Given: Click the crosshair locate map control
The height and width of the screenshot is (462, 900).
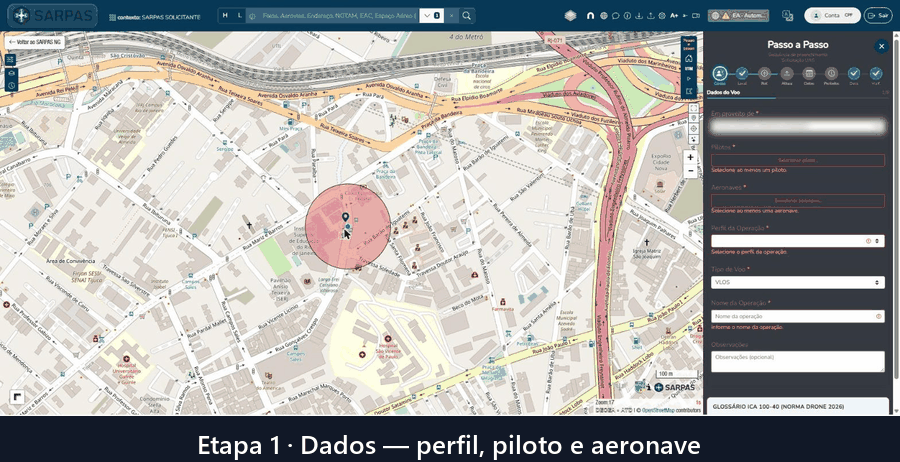Looking at the screenshot, I should pos(693,129).
